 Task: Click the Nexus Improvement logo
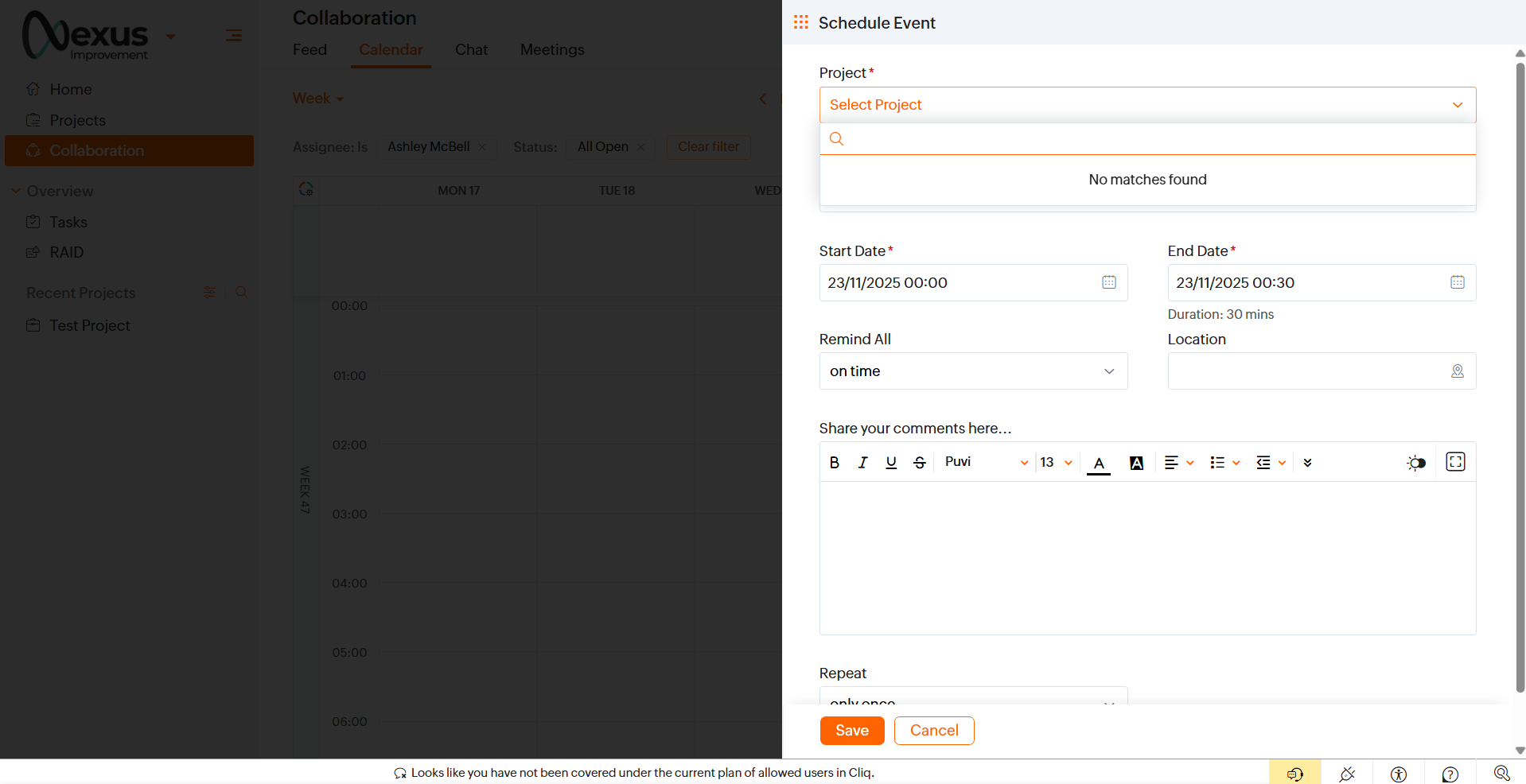click(85, 36)
